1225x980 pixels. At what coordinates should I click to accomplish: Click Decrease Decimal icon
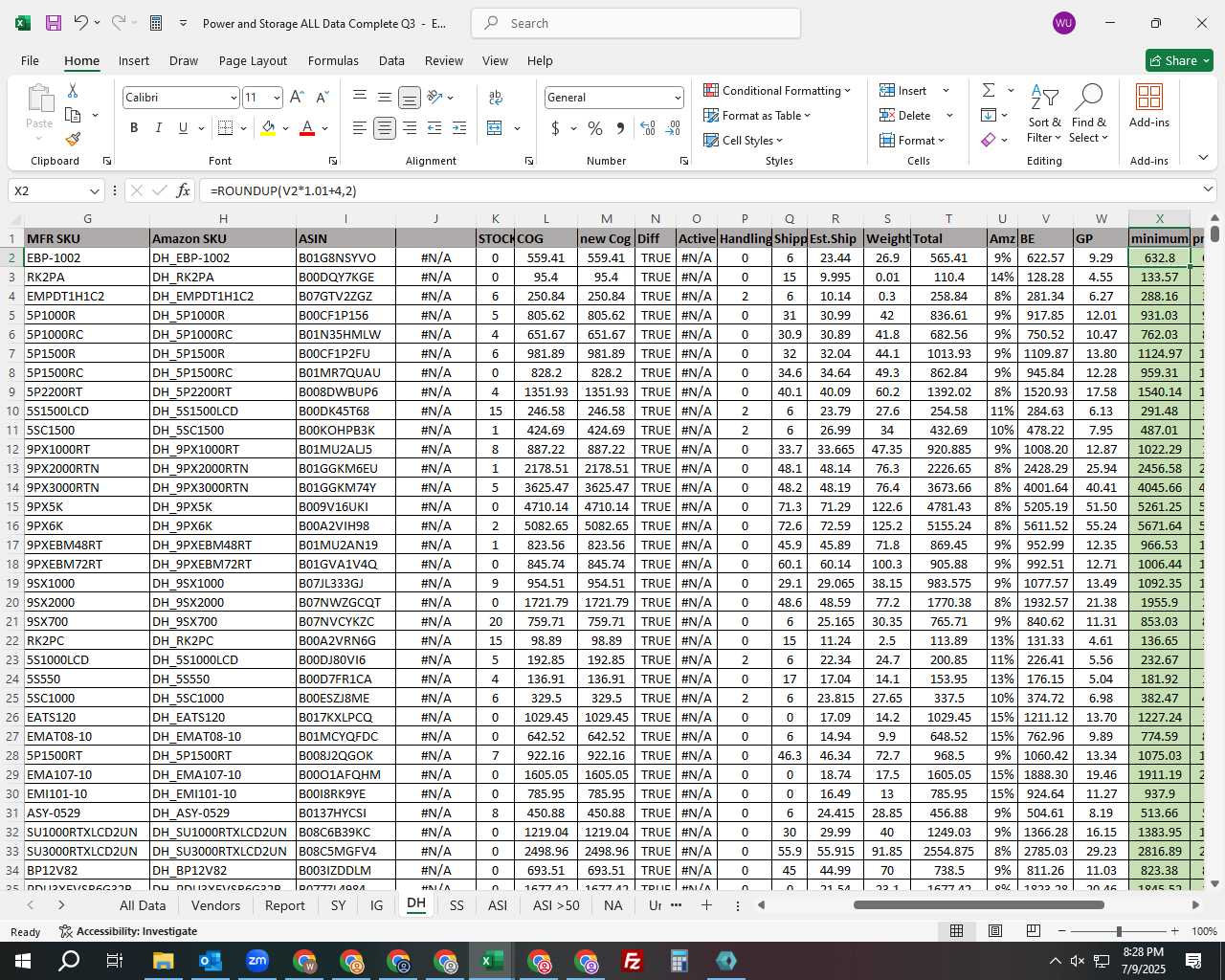pyautogui.click(x=673, y=127)
